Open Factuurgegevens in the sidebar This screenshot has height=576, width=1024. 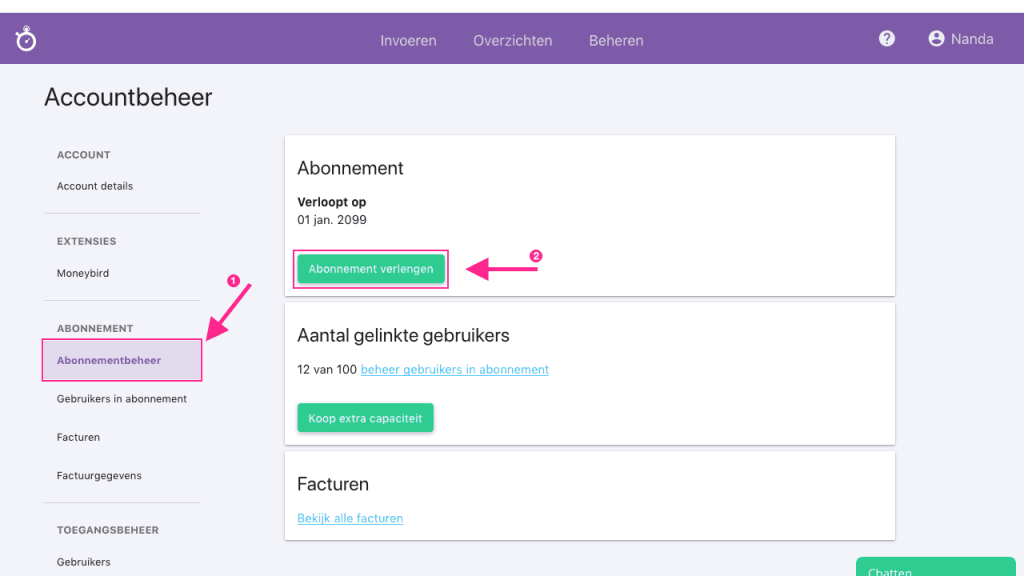tap(99, 476)
